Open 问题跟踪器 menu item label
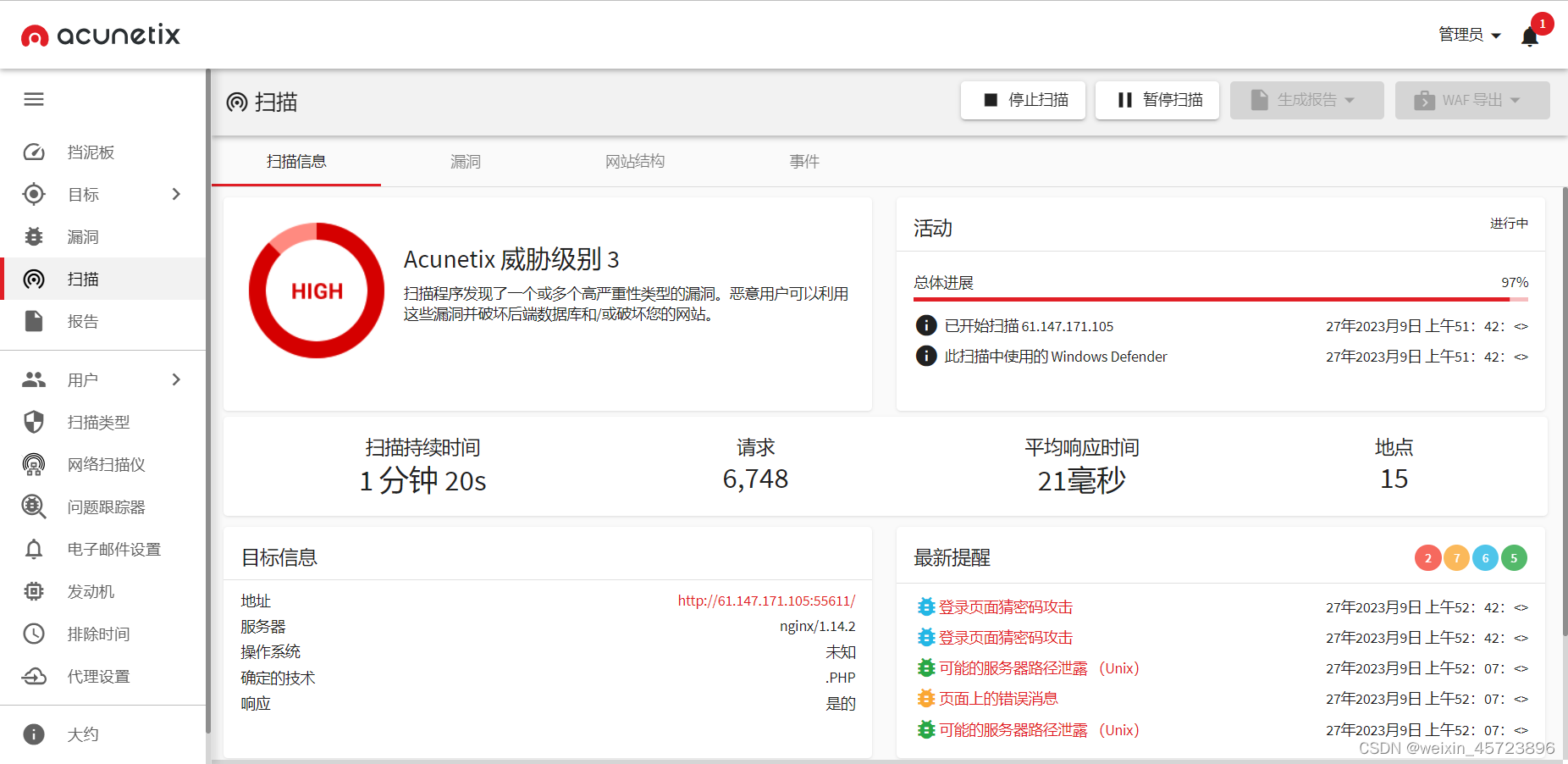The image size is (1568, 764). click(x=107, y=507)
